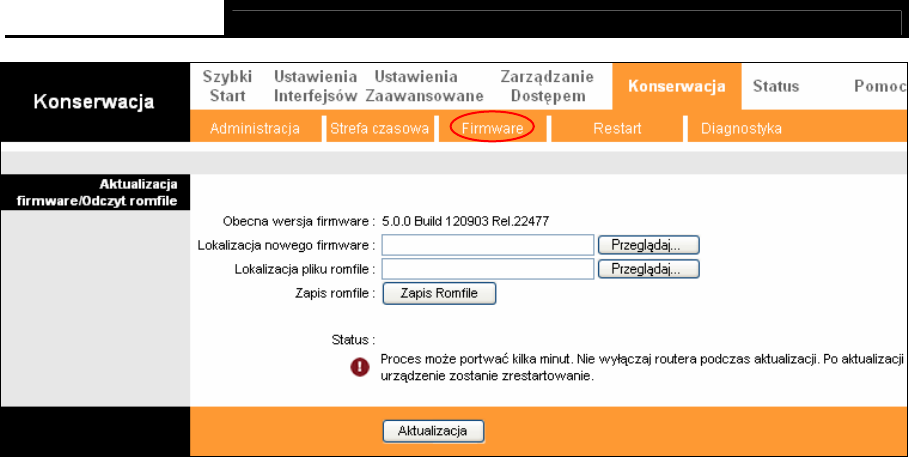
Task: Select the Konserwacja tab
Action: pyautogui.click(x=677, y=86)
